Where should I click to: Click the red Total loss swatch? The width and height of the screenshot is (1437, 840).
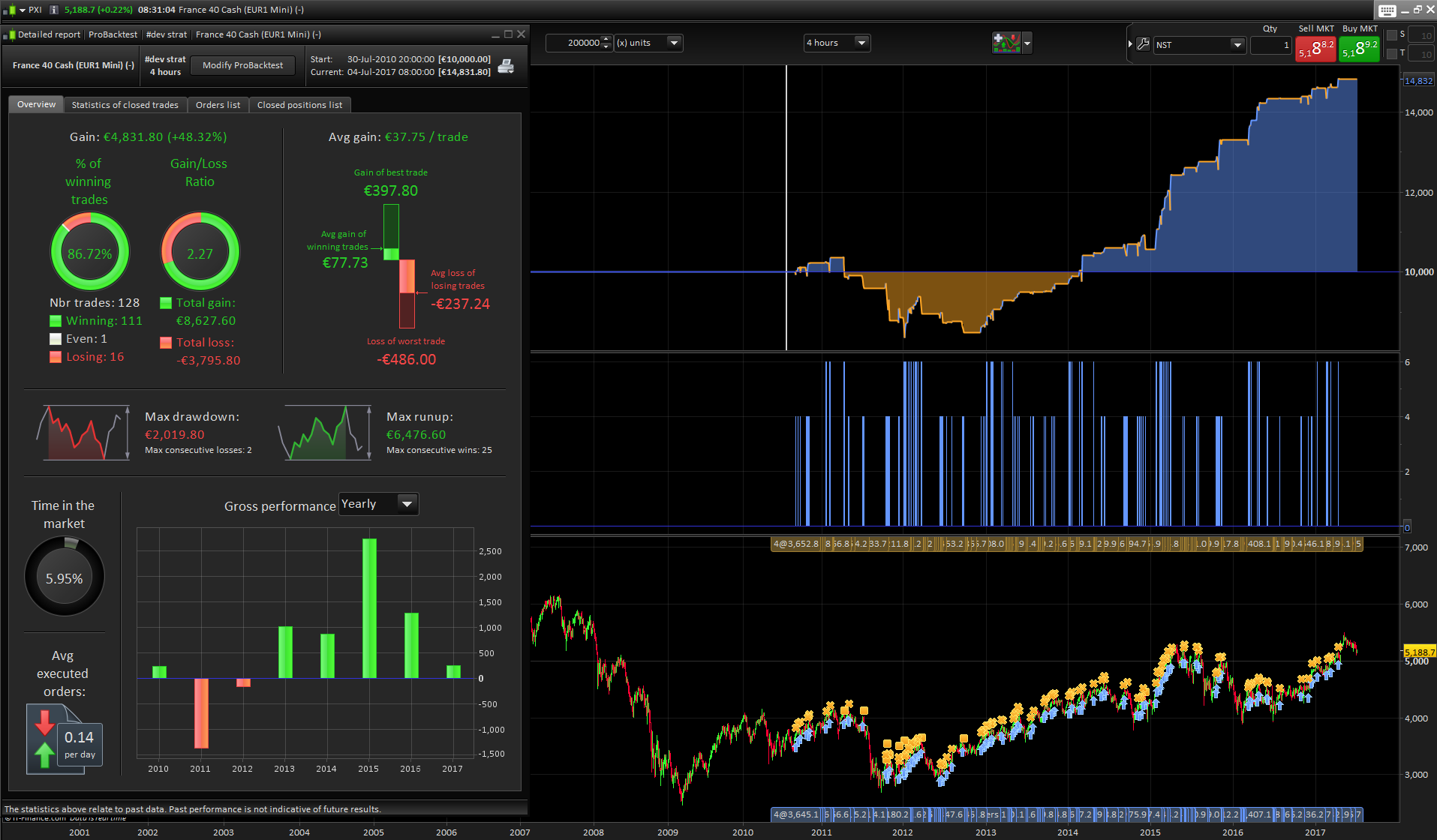(x=166, y=343)
